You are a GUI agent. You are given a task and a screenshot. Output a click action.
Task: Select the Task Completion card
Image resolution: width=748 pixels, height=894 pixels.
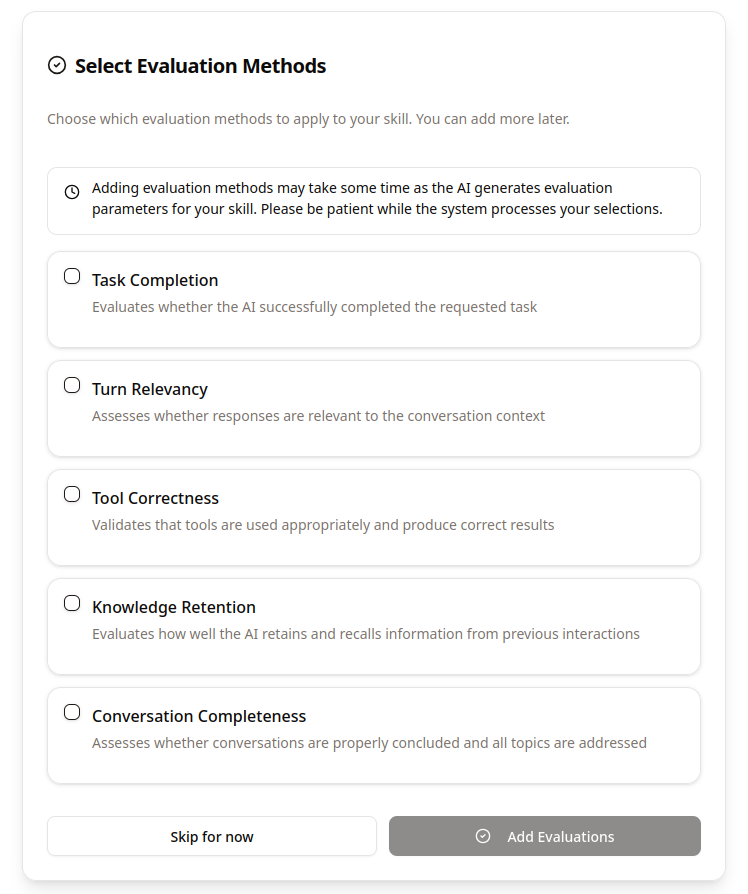tap(374, 299)
